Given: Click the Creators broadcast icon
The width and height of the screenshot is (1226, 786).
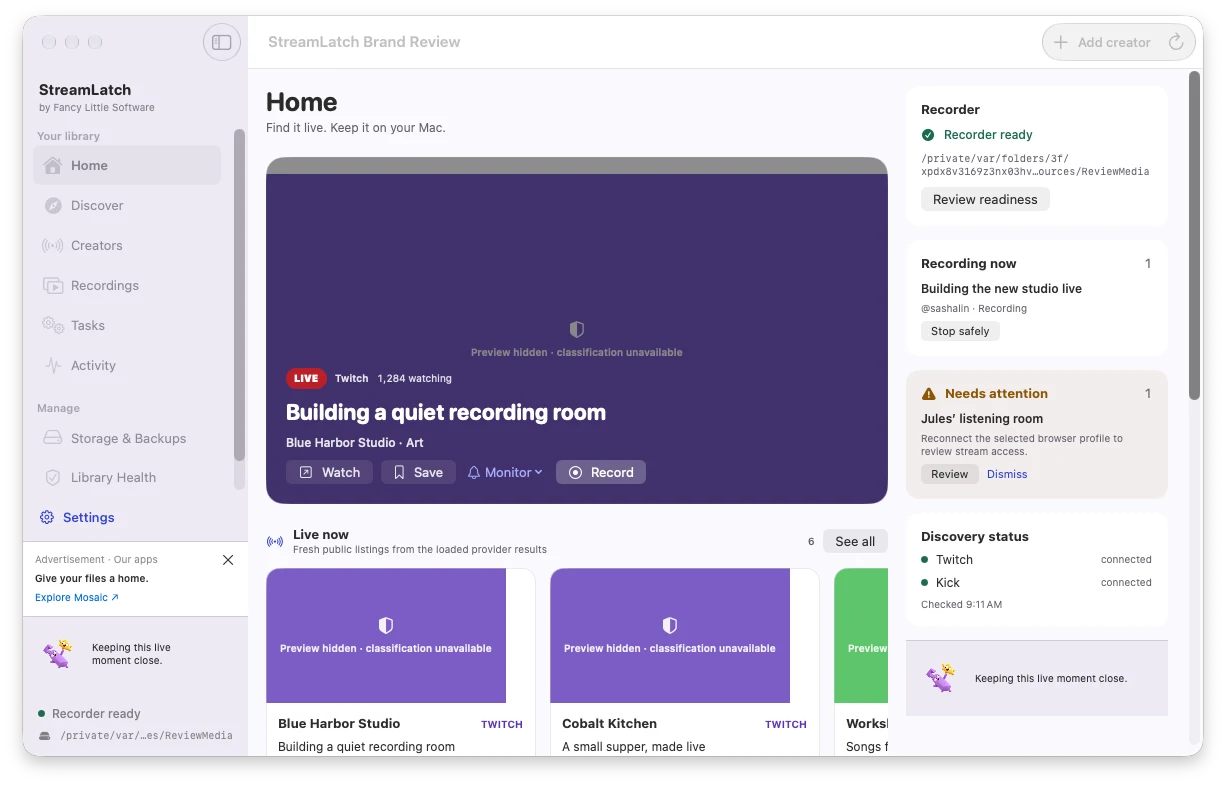Looking at the screenshot, I should pos(53,245).
